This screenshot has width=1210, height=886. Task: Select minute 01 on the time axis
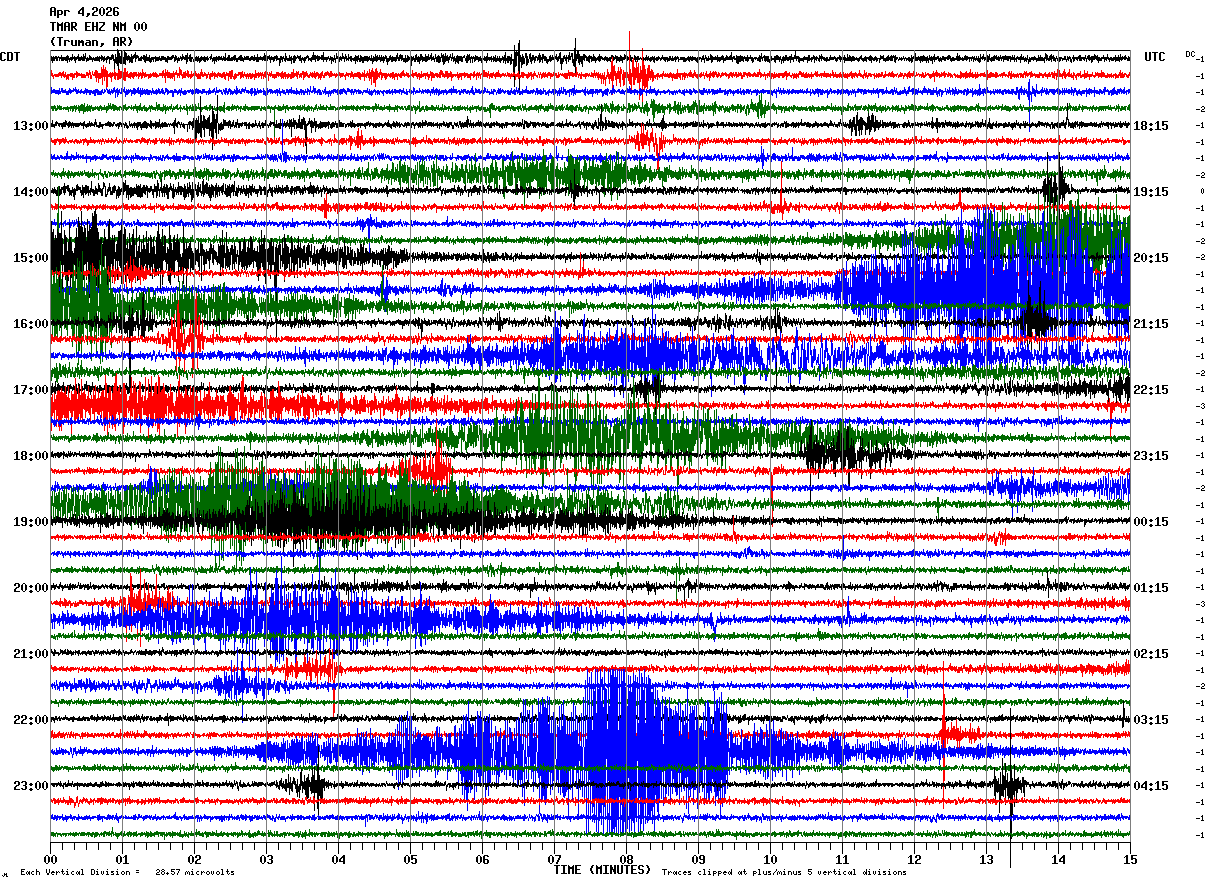click(x=122, y=859)
